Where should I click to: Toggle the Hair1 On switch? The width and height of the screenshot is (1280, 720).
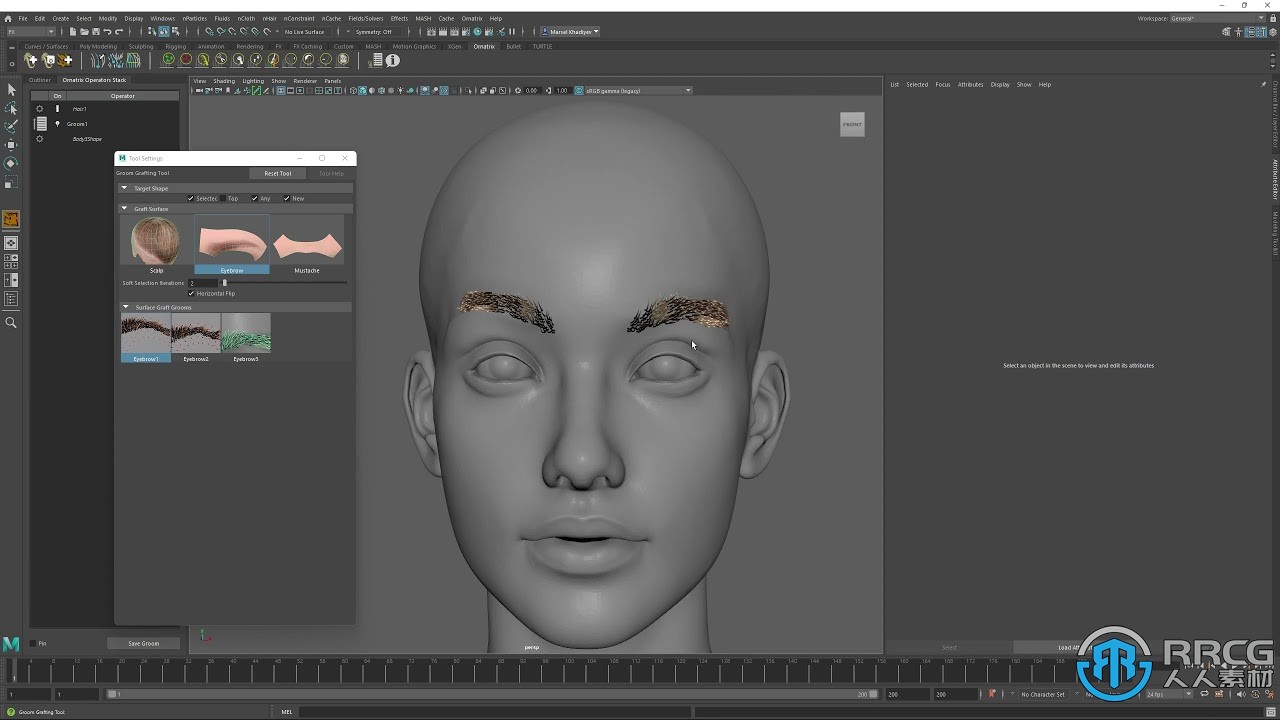[x=57, y=109]
